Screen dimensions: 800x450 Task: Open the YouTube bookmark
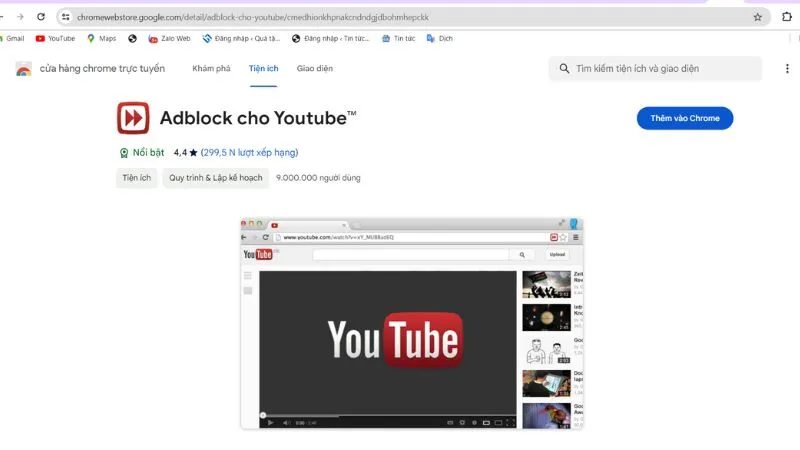point(55,38)
